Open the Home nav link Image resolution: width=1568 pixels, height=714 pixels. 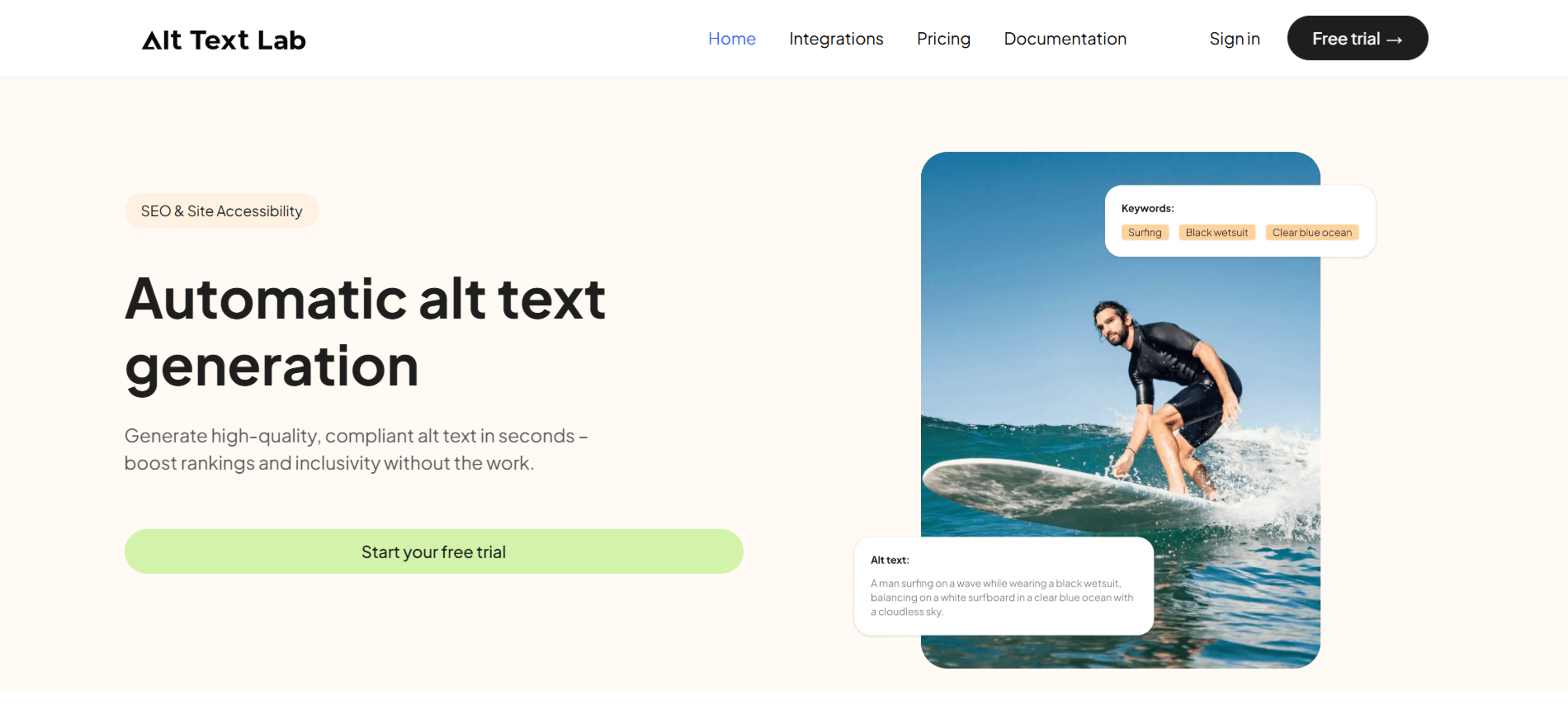point(732,39)
